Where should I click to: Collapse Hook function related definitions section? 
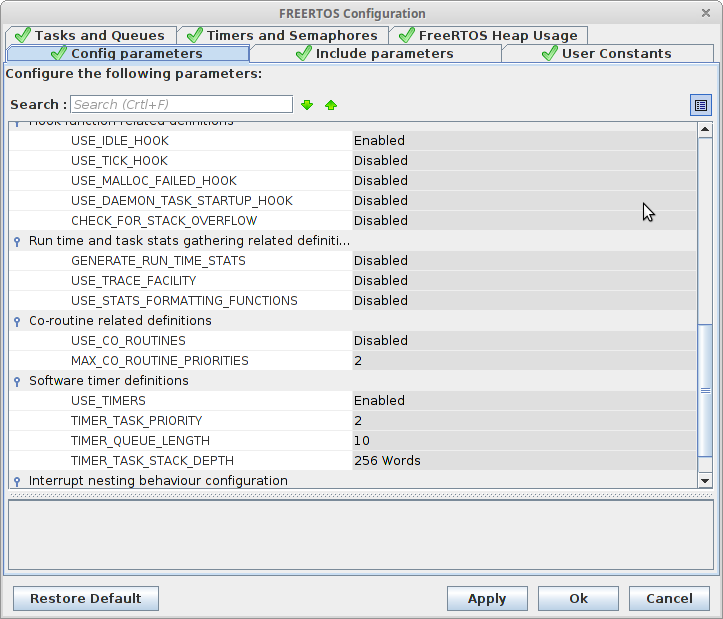click(17, 124)
